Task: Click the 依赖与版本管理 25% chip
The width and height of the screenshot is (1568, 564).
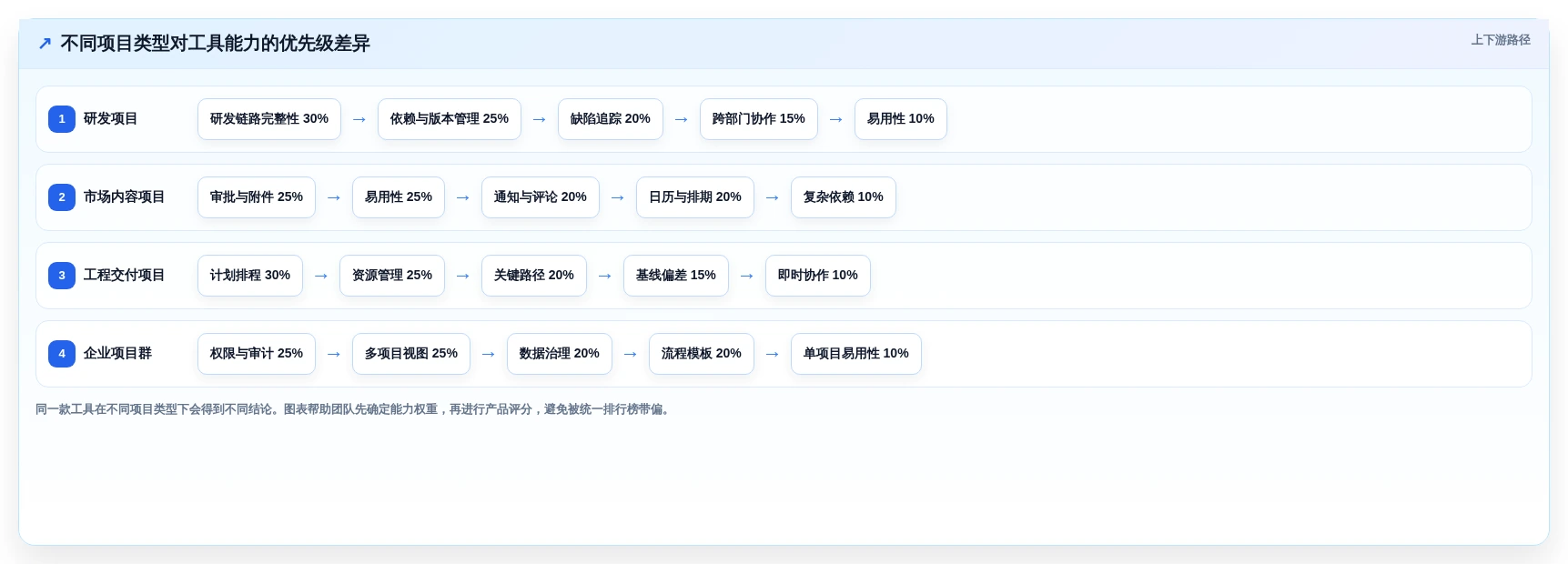Action: (450, 119)
